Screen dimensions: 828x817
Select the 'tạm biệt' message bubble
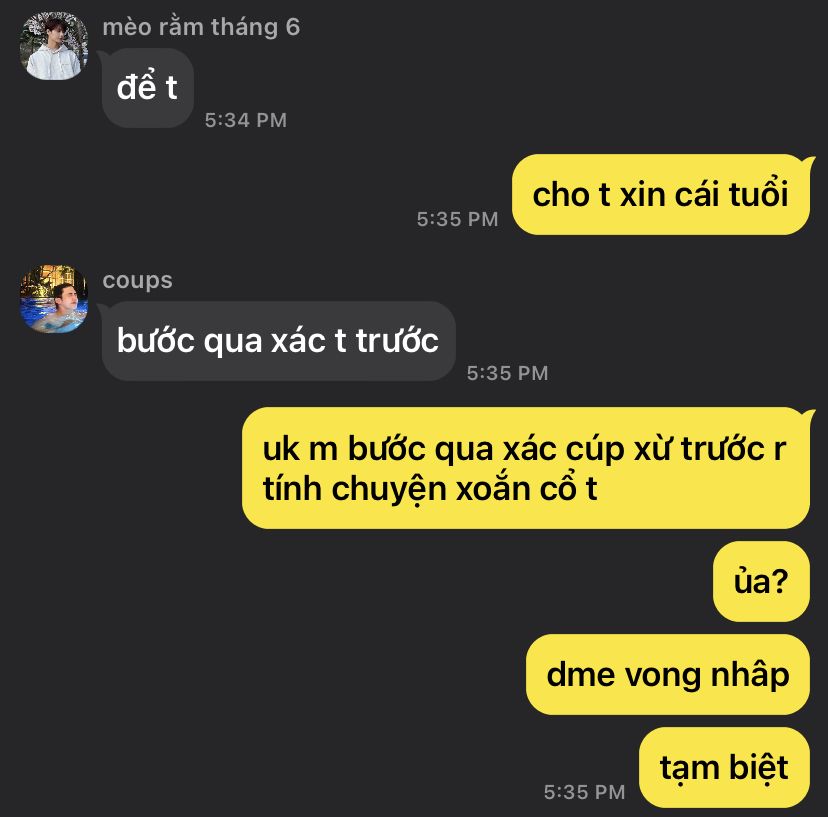[x=724, y=767]
